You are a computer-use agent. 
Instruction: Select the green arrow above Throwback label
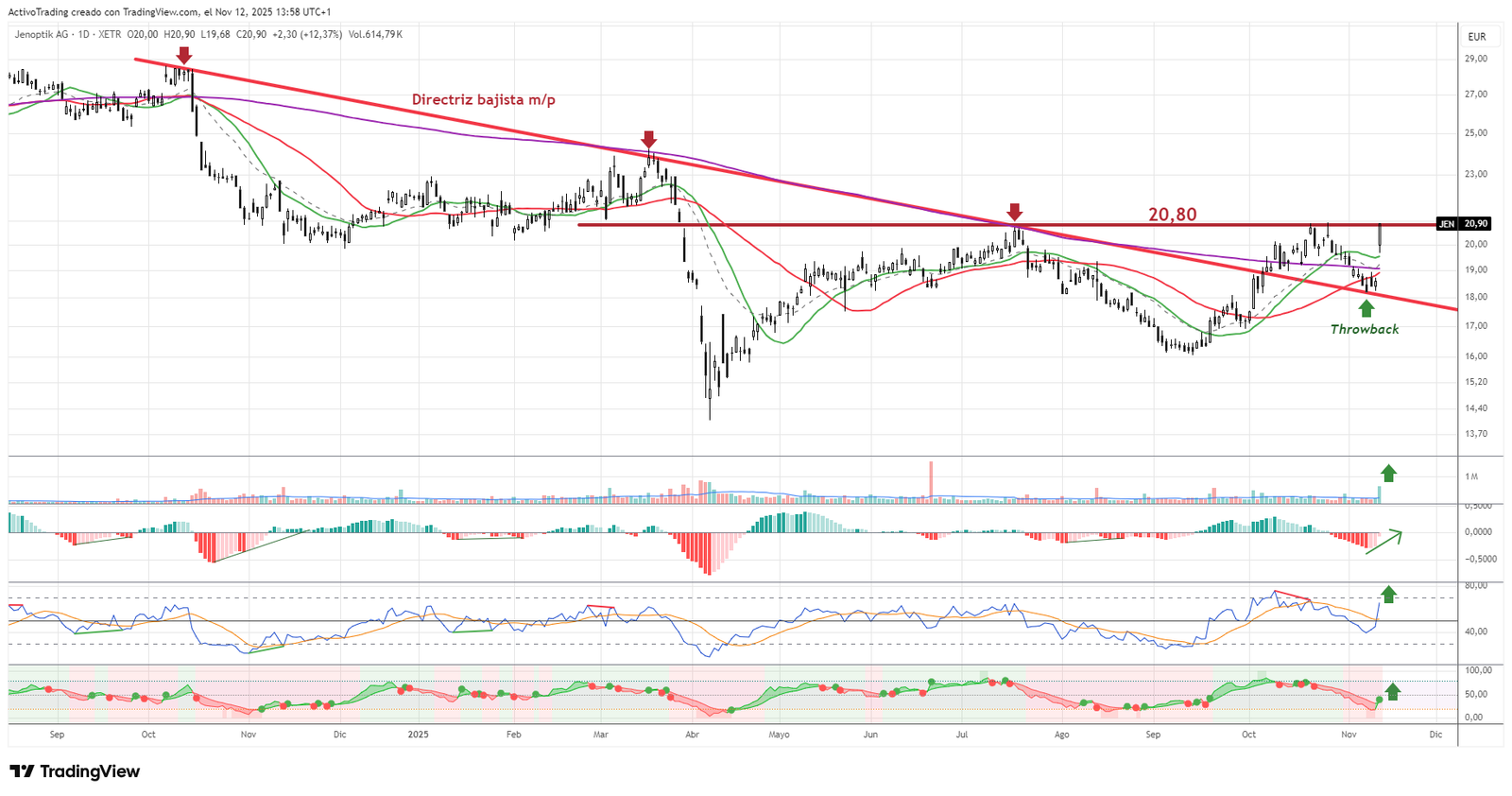(x=1366, y=308)
